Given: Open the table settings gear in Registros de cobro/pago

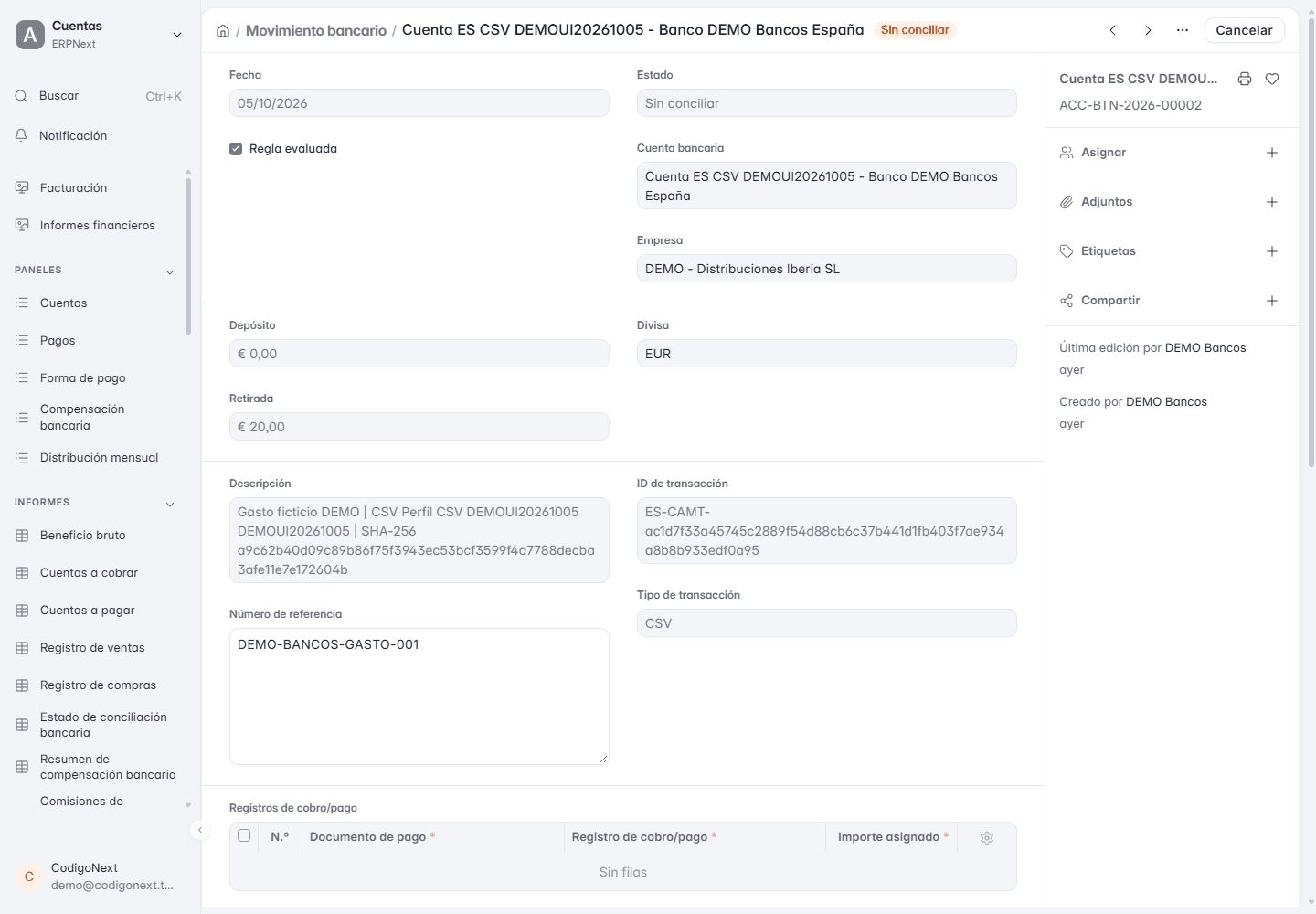Looking at the screenshot, I should (987, 838).
